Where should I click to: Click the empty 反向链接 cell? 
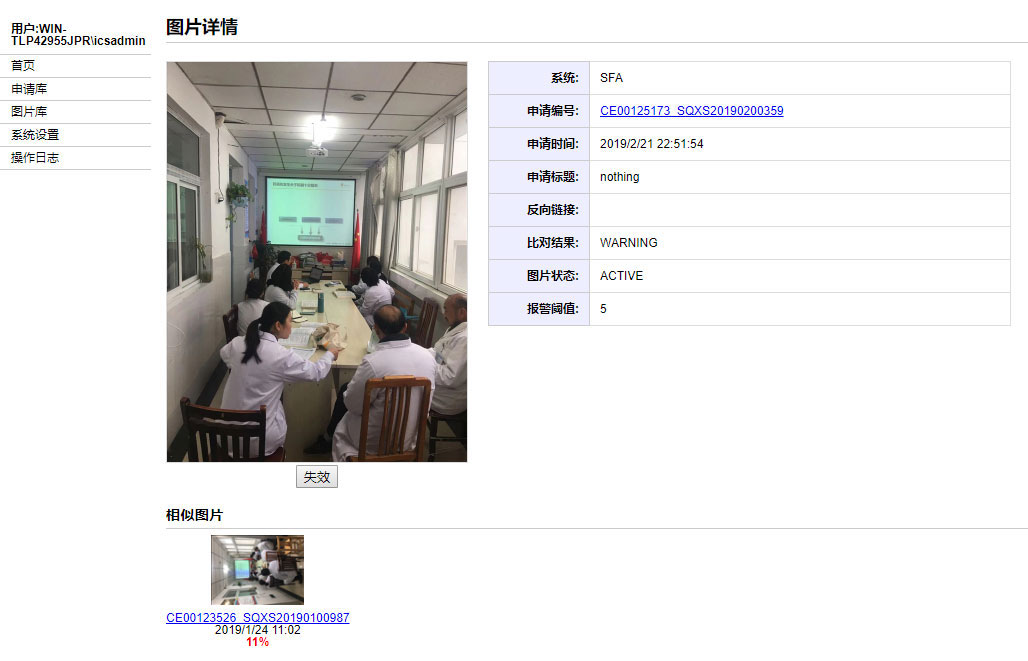click(800, 210)
